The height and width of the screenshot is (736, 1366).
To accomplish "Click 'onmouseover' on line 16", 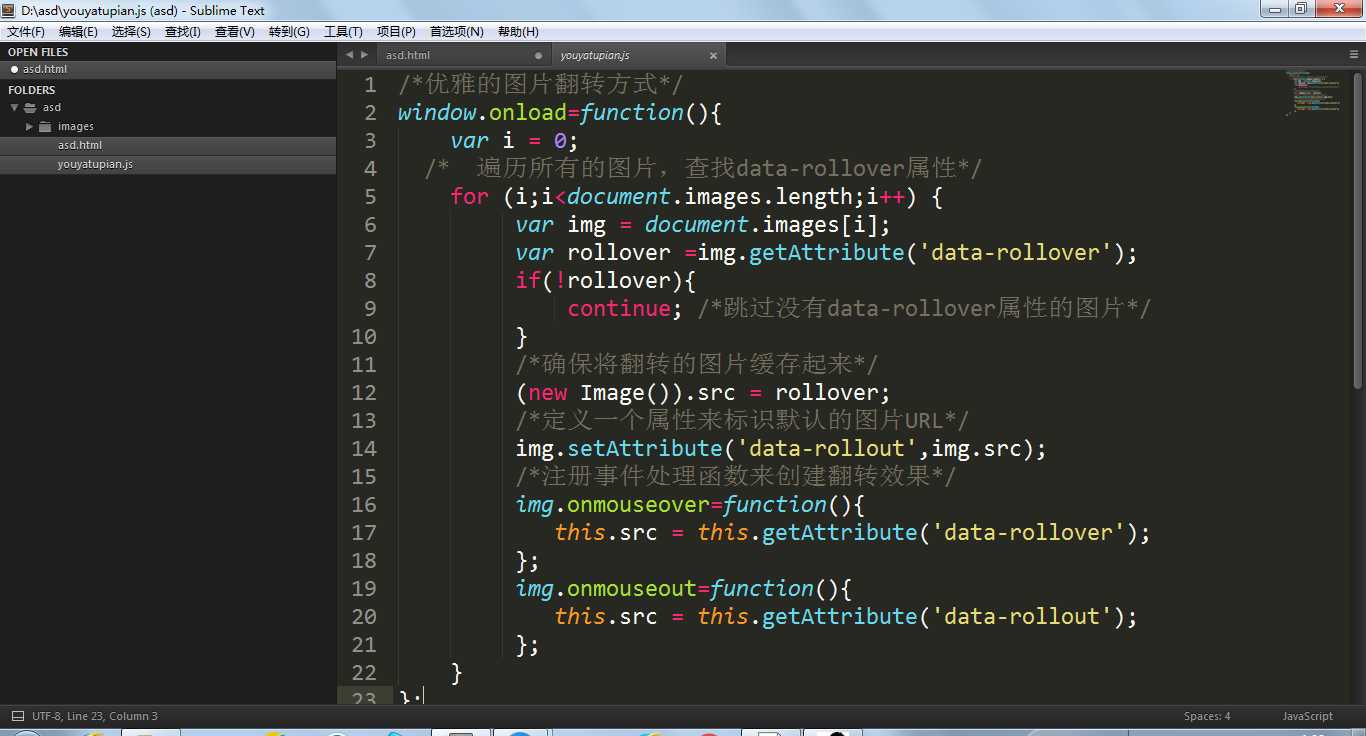I will click(x=638, y=505).
